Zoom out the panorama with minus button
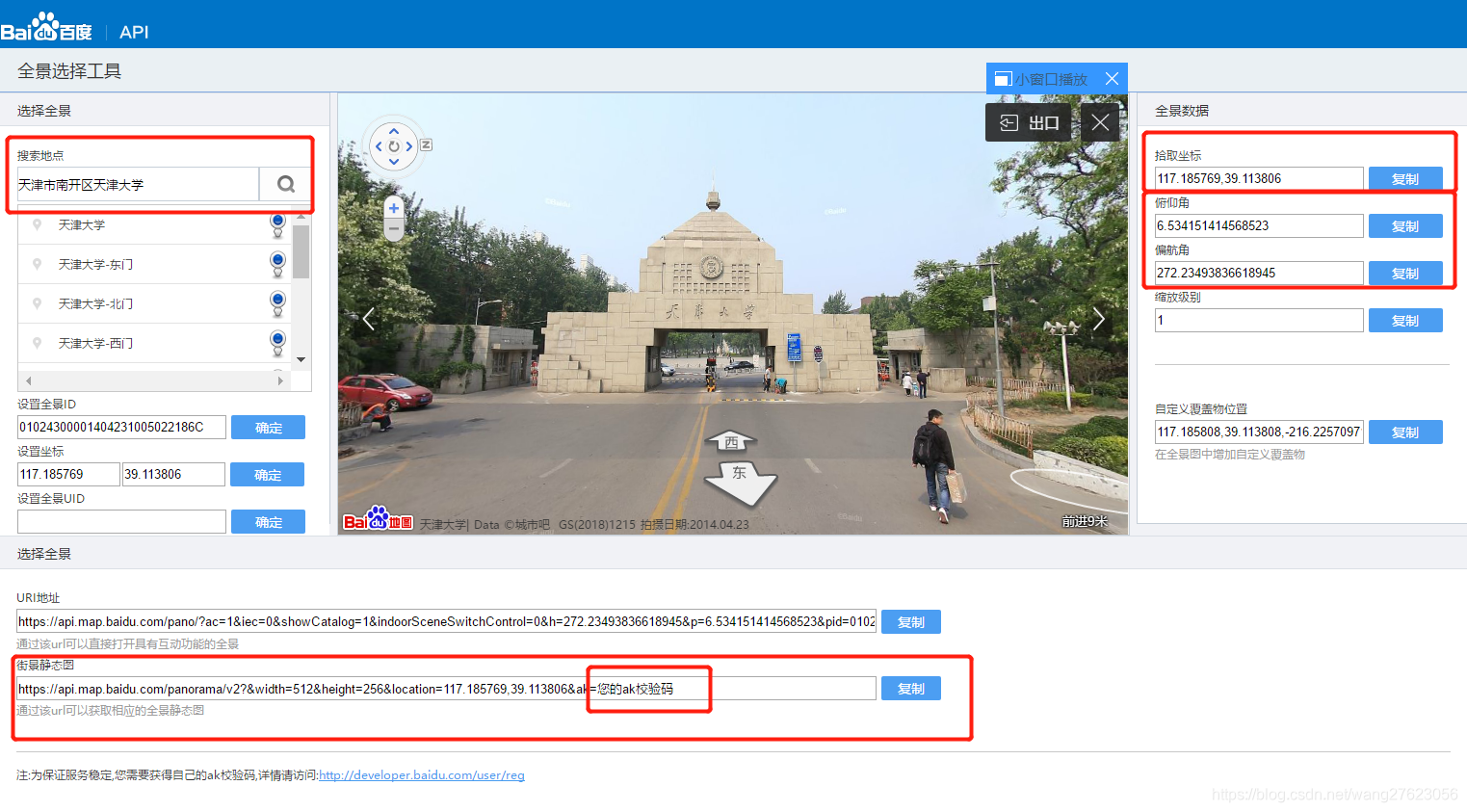 tap(393, 229)
